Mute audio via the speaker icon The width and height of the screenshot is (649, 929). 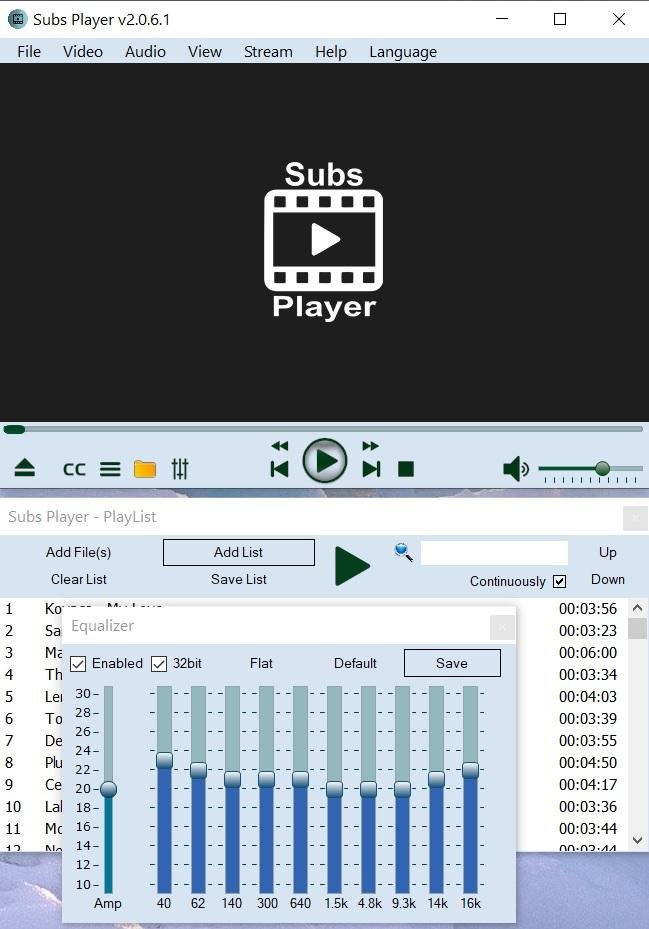516,469
